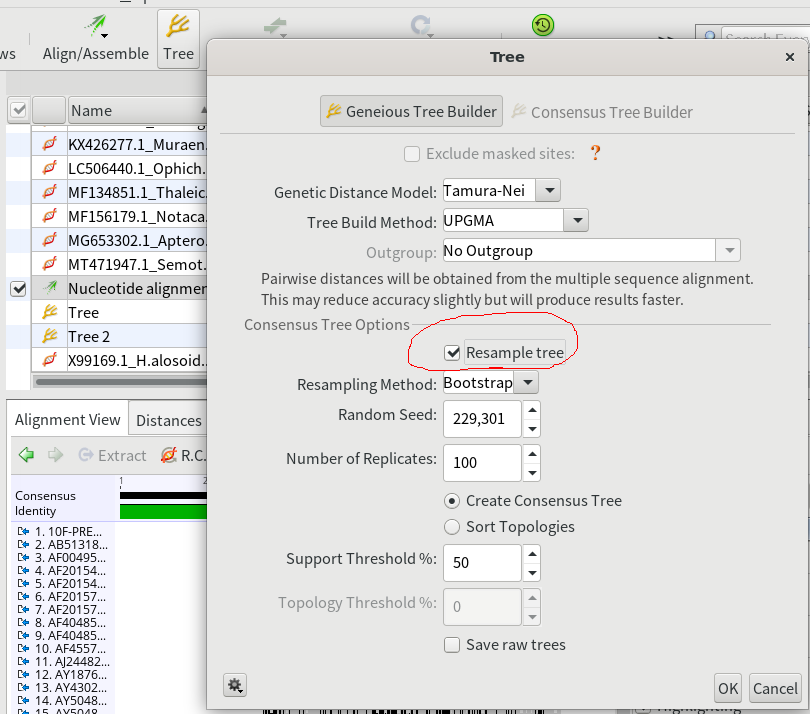
Task: Click the green back arrow in Alignment View
Action: click(x=26, y=455)
